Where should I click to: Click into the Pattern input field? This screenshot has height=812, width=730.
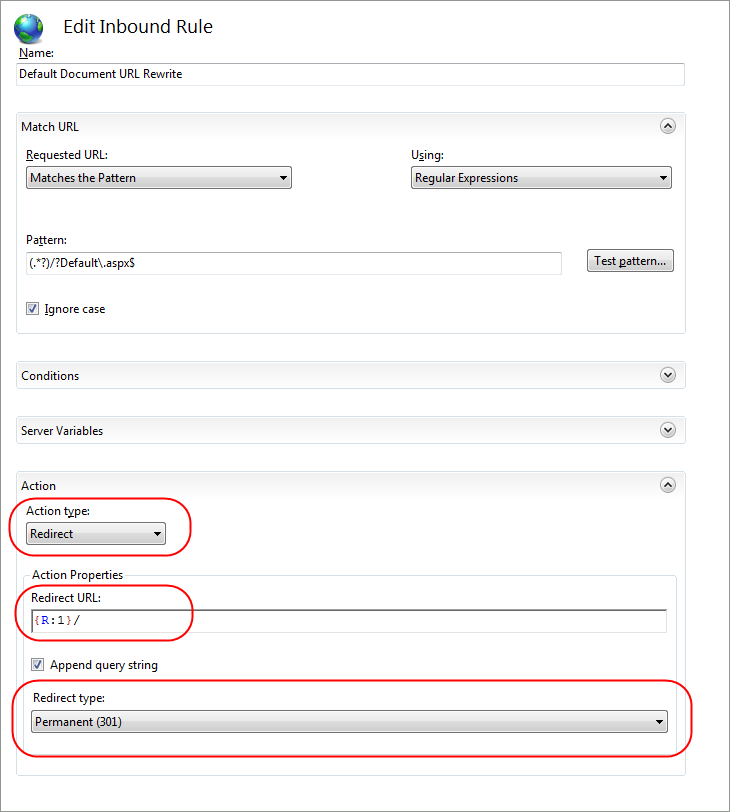coord(294,263)
